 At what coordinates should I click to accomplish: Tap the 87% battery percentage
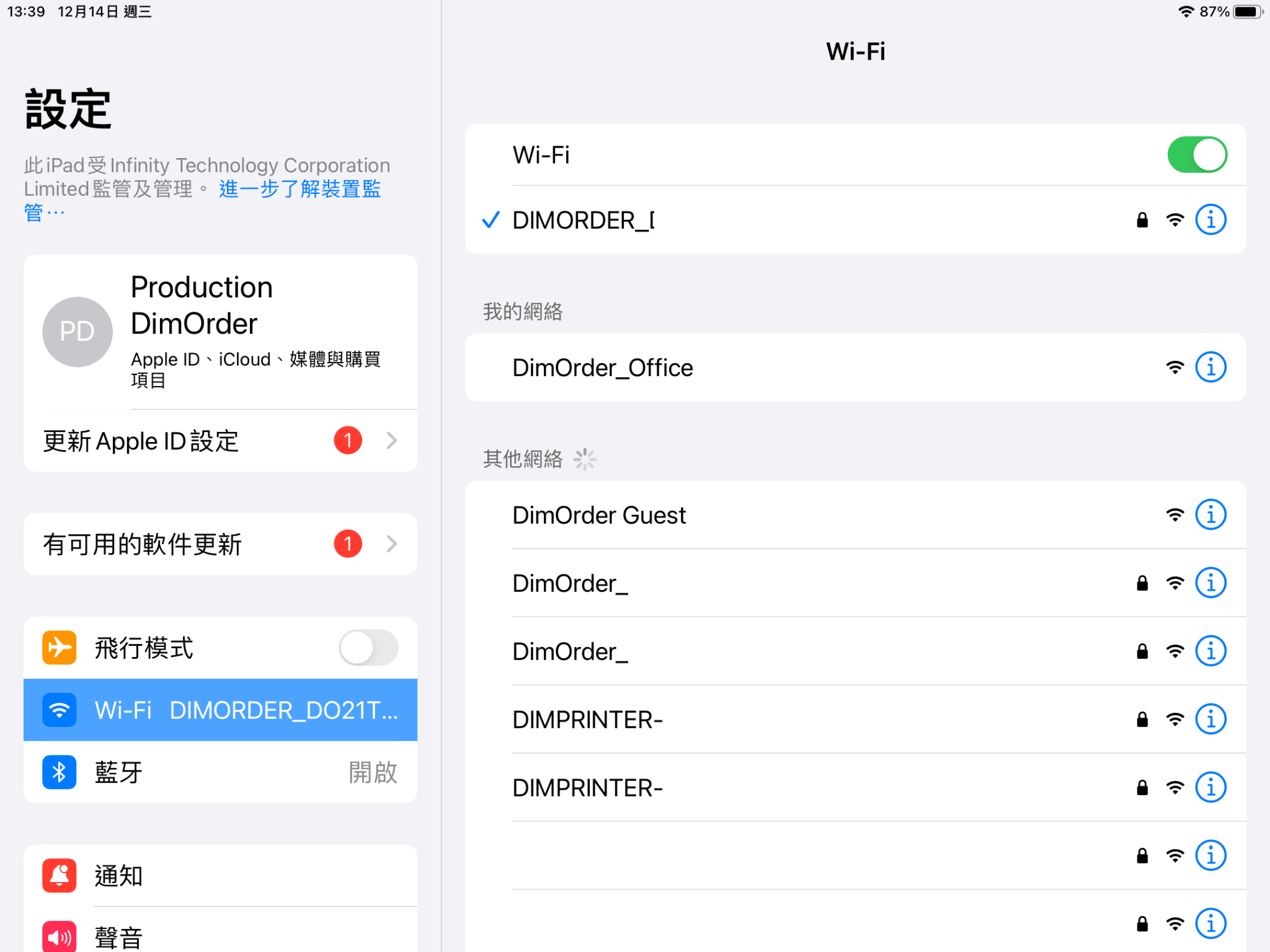pyautogui.click(x=1214, y=12)
